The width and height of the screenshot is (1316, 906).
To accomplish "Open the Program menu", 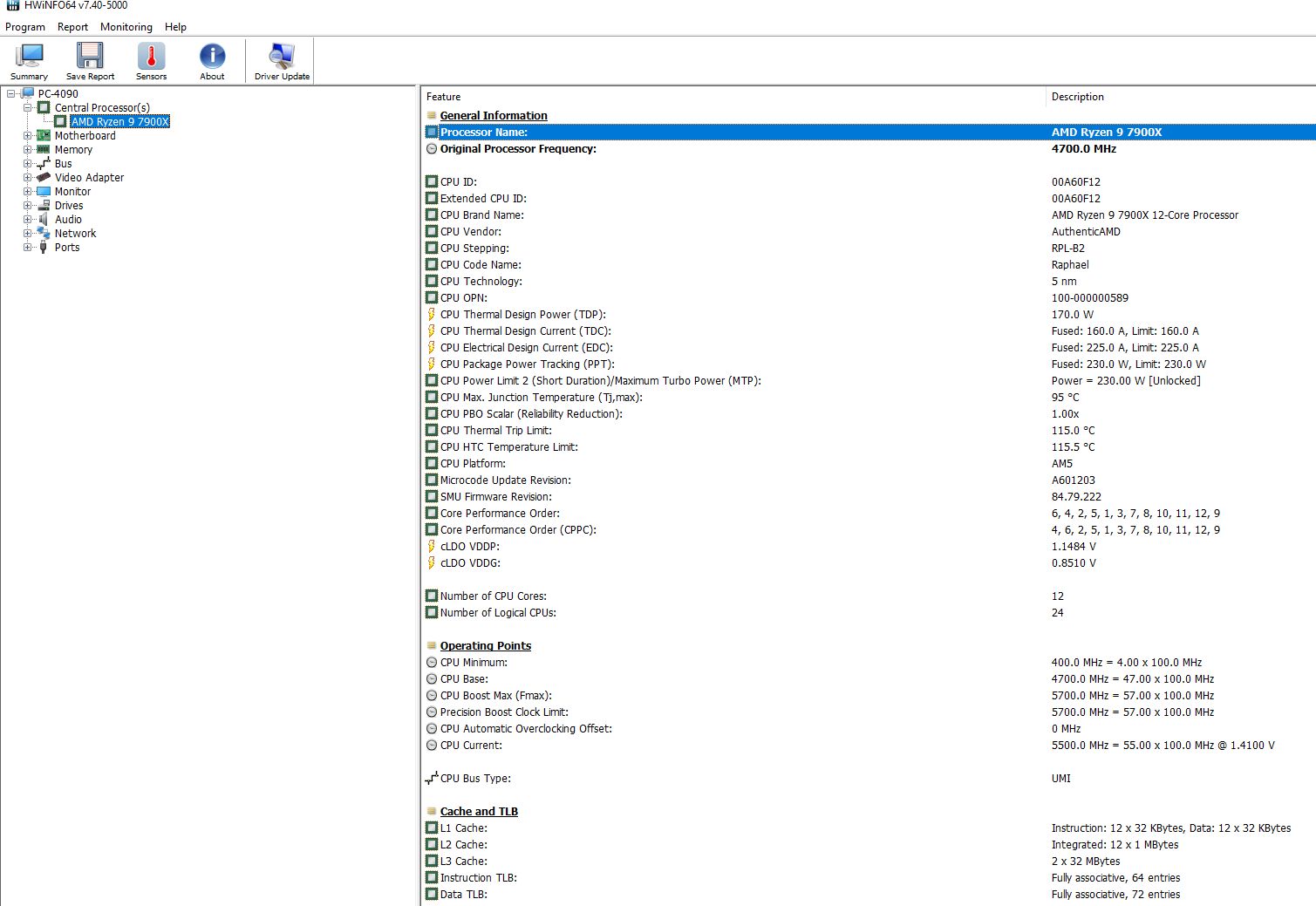I will pos(25,27).
